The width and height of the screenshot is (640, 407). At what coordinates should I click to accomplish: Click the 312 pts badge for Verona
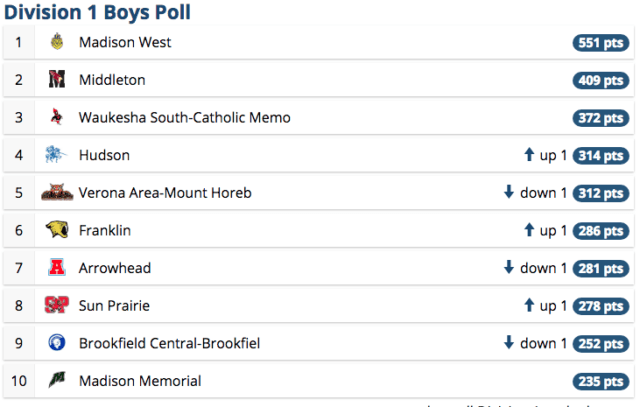coord(601,193)
